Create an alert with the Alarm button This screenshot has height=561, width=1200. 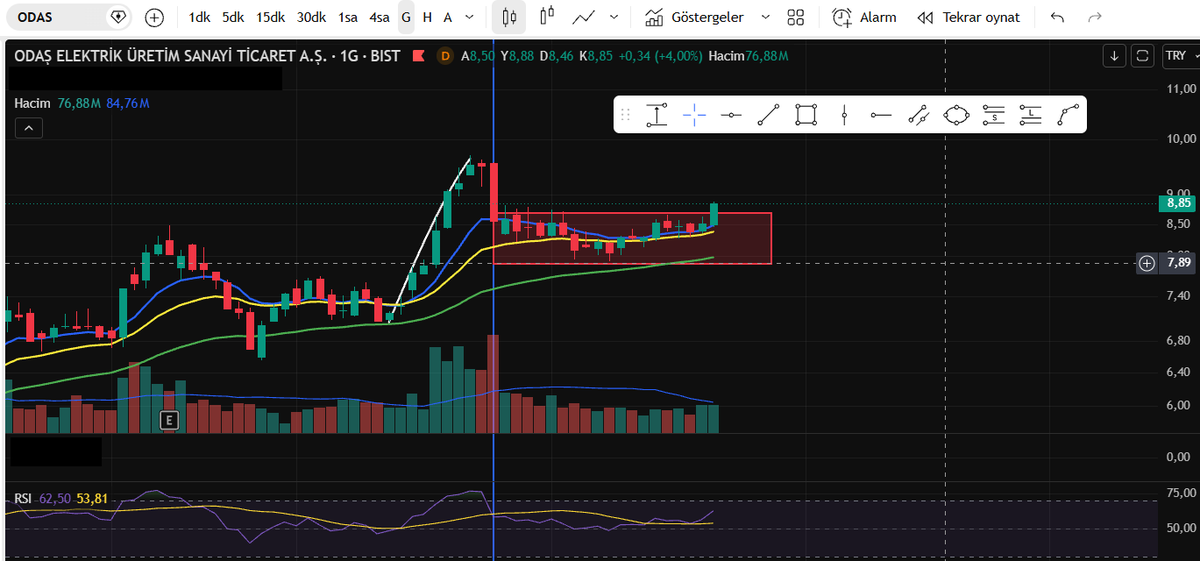[x=864, y=17]
